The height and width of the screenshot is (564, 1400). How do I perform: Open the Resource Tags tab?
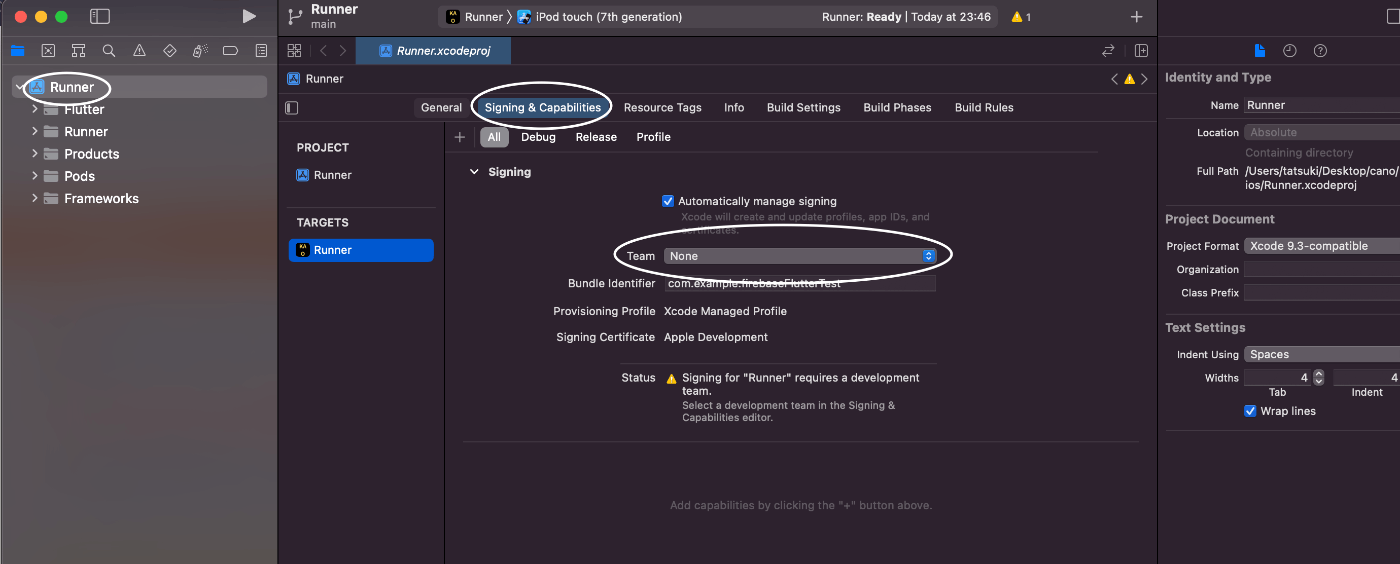pos(663,108)
